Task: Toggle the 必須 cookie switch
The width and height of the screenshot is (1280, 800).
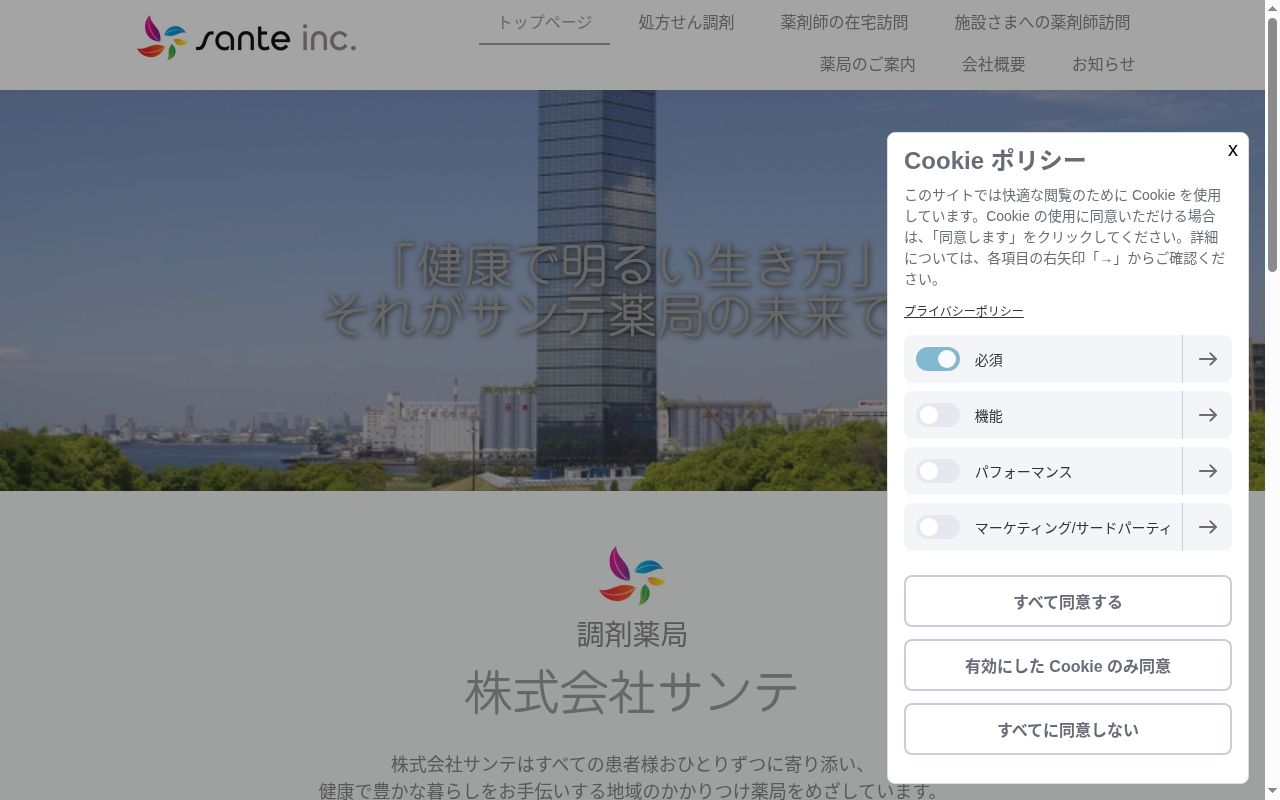Action: click(938, 359)
